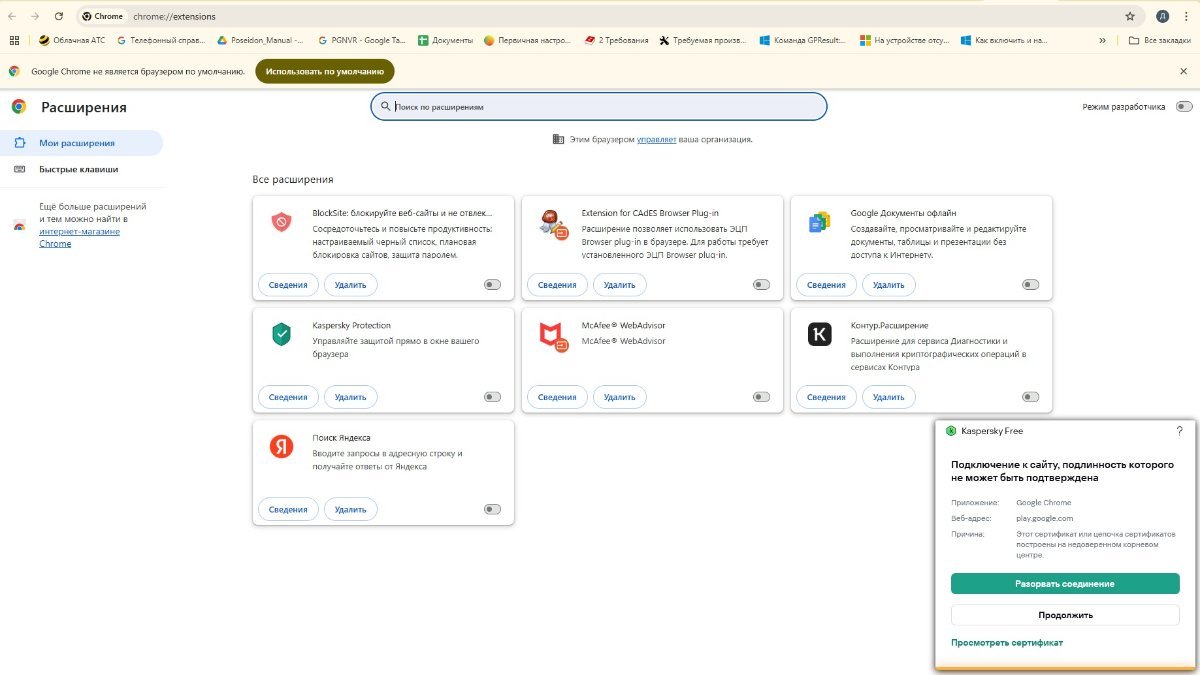
Task: Enable the BlockSite extension toggle
Action: 492,285
